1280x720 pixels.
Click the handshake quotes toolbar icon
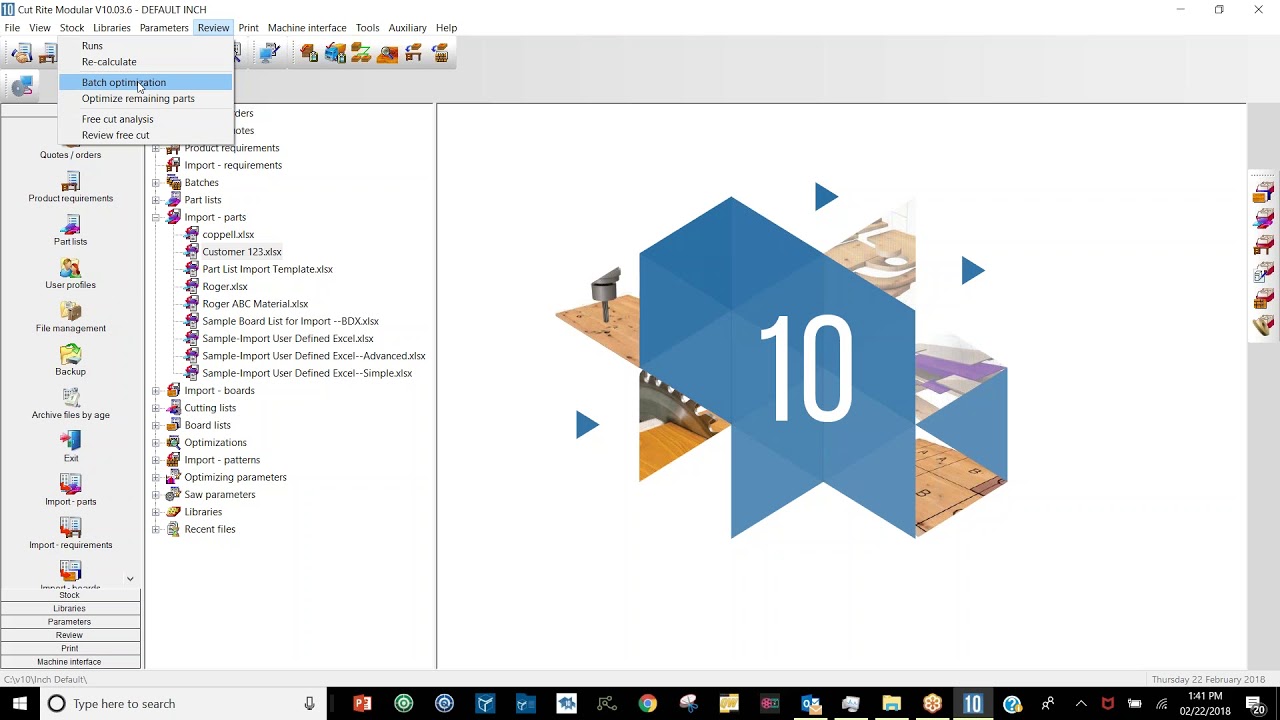pyautogui.click(x=21, y=54)
